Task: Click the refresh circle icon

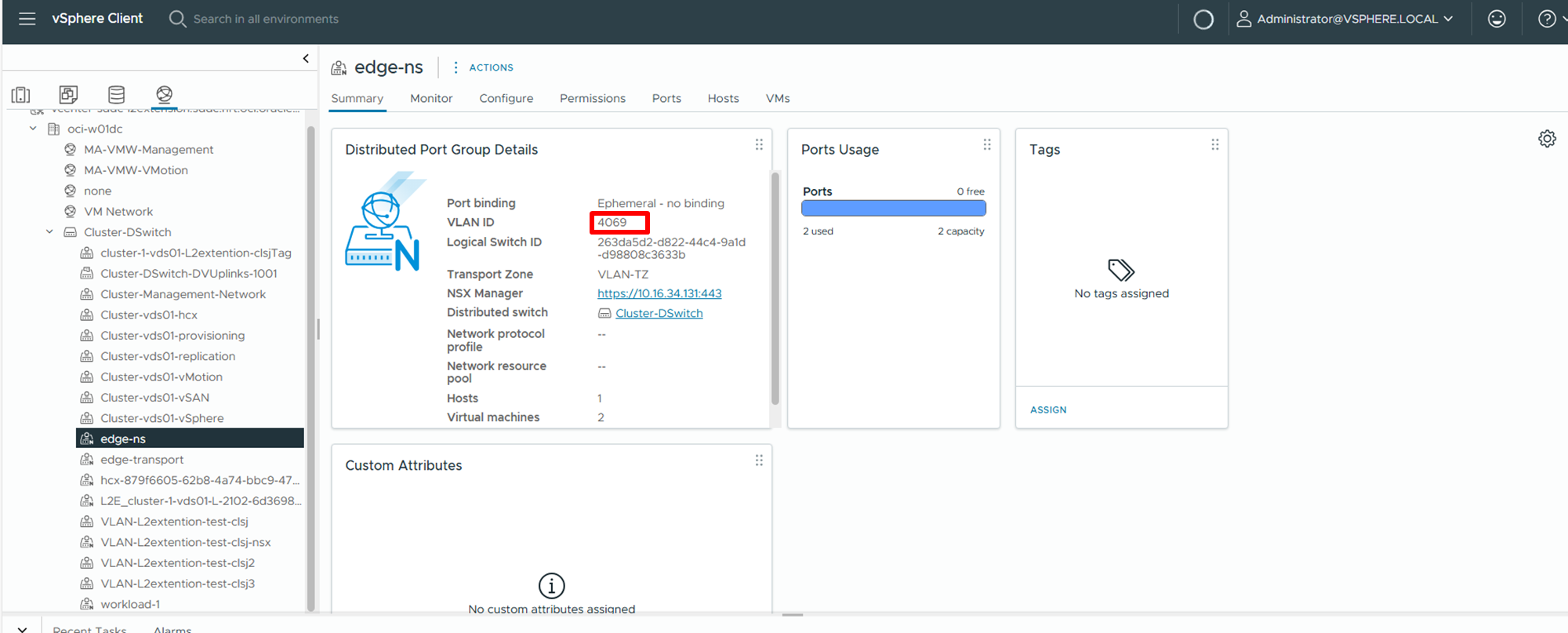Action: point(1203,19)
